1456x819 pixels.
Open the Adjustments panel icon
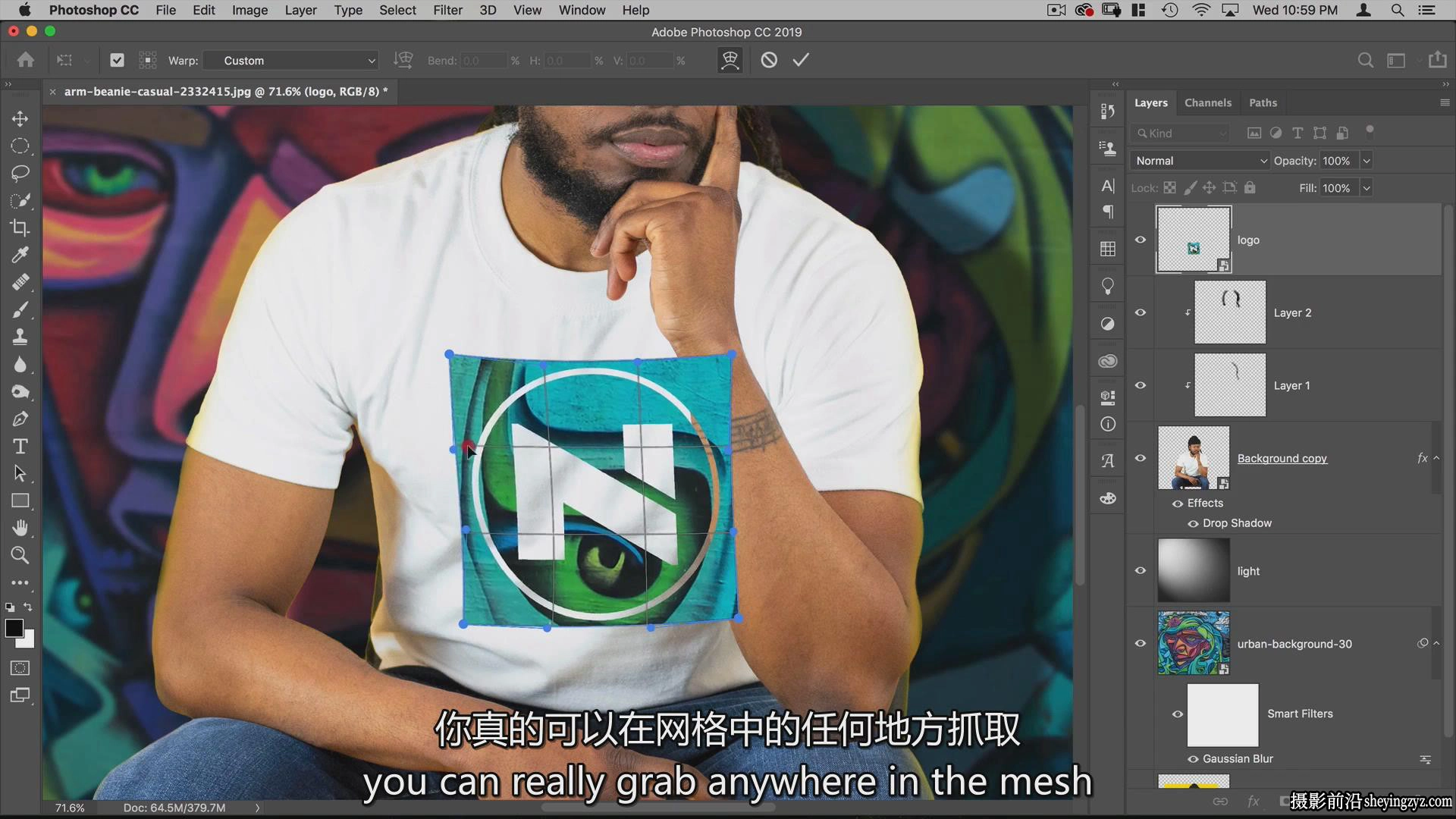1108,324
